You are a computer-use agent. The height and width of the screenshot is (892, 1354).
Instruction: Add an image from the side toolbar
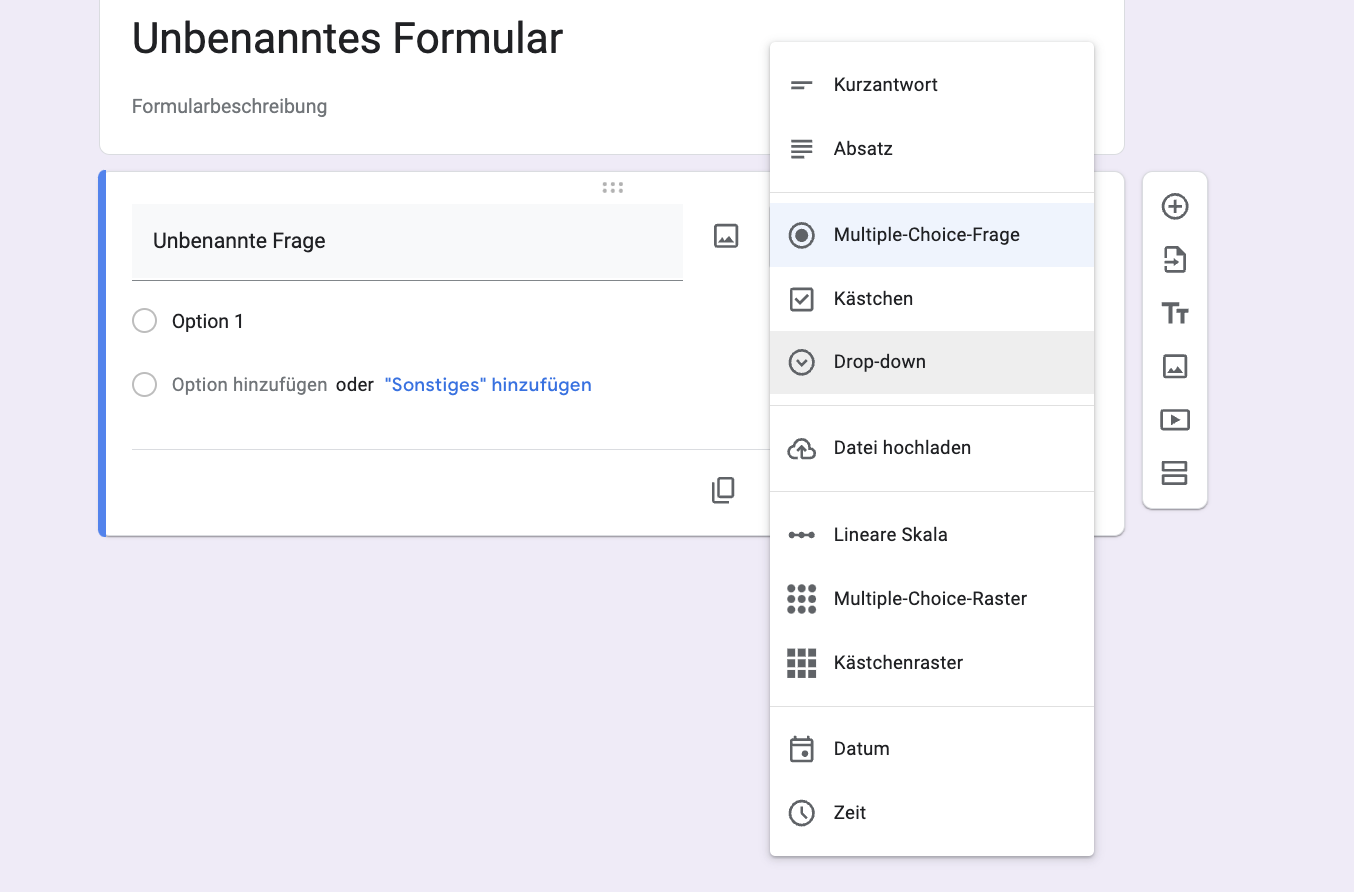pyautogui.click(x=1175, y=366)
